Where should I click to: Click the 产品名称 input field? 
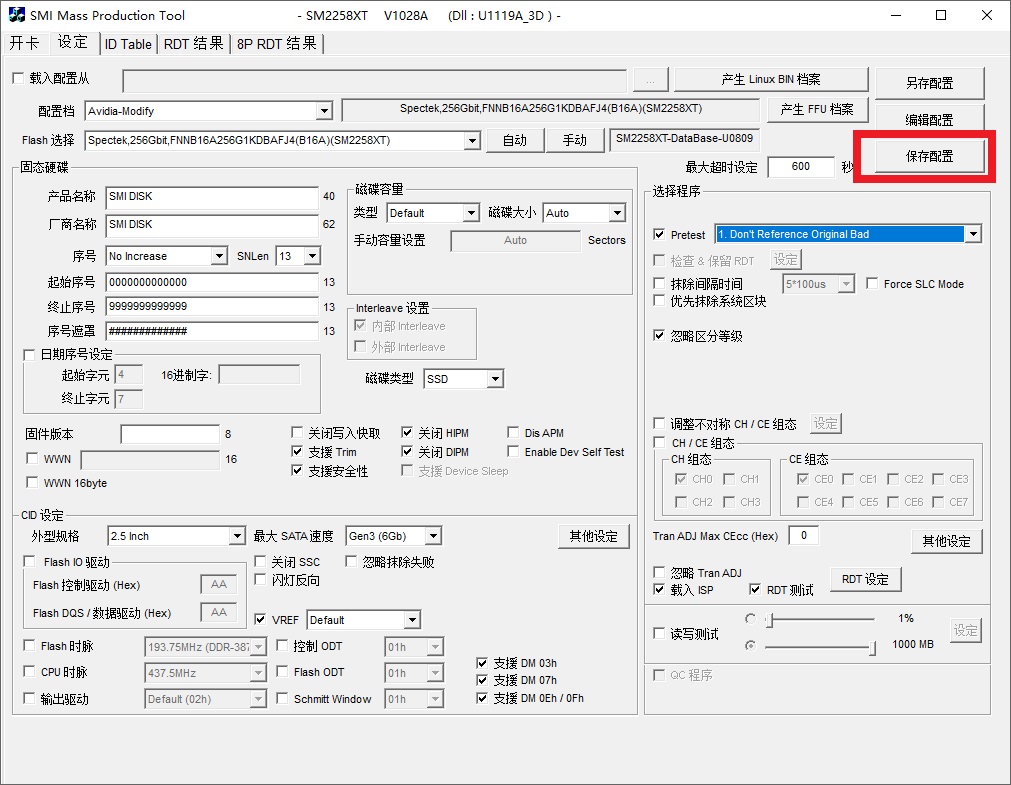(x=211, y=197)
